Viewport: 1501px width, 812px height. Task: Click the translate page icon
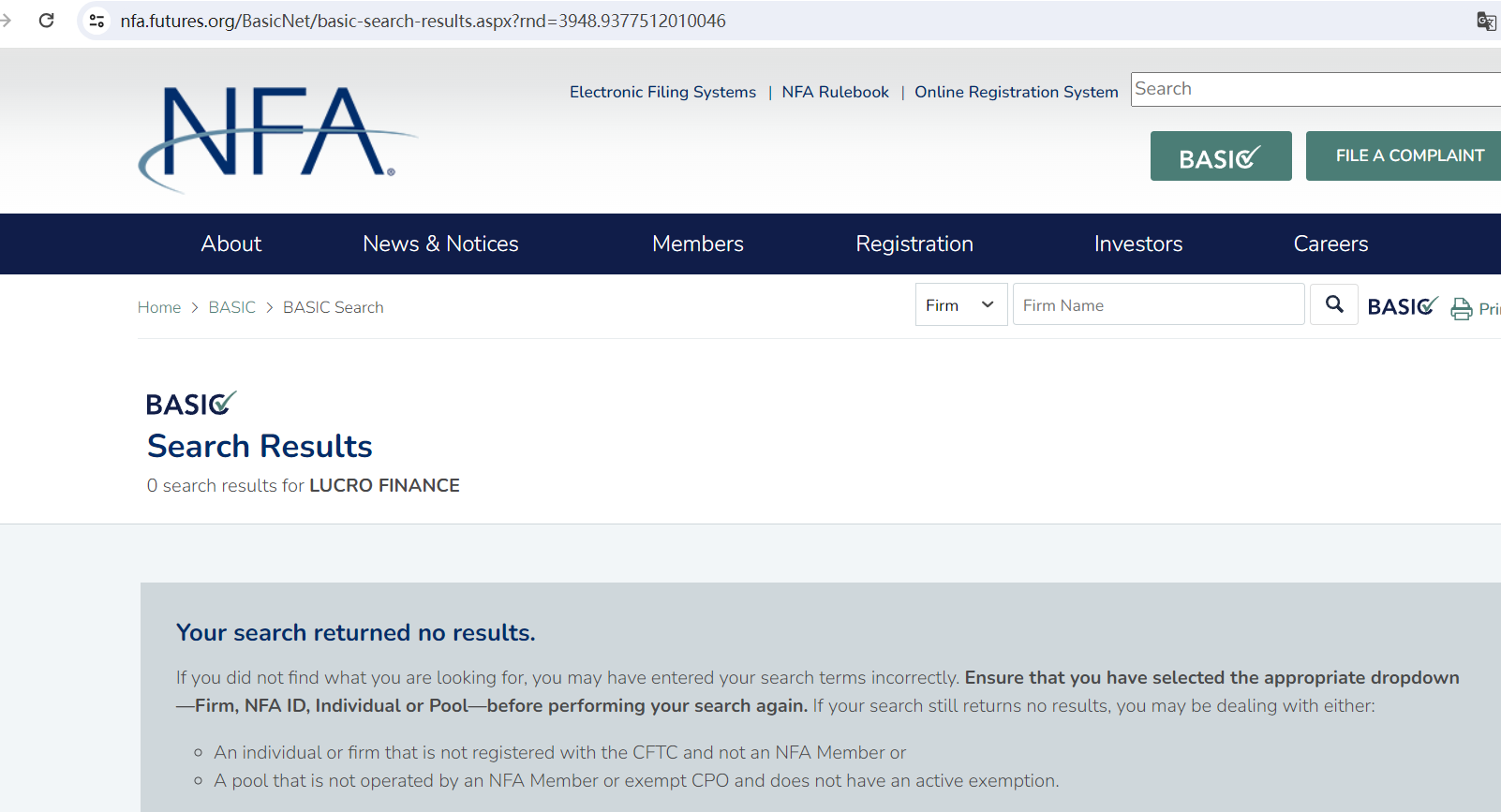tap(1486, 21)
